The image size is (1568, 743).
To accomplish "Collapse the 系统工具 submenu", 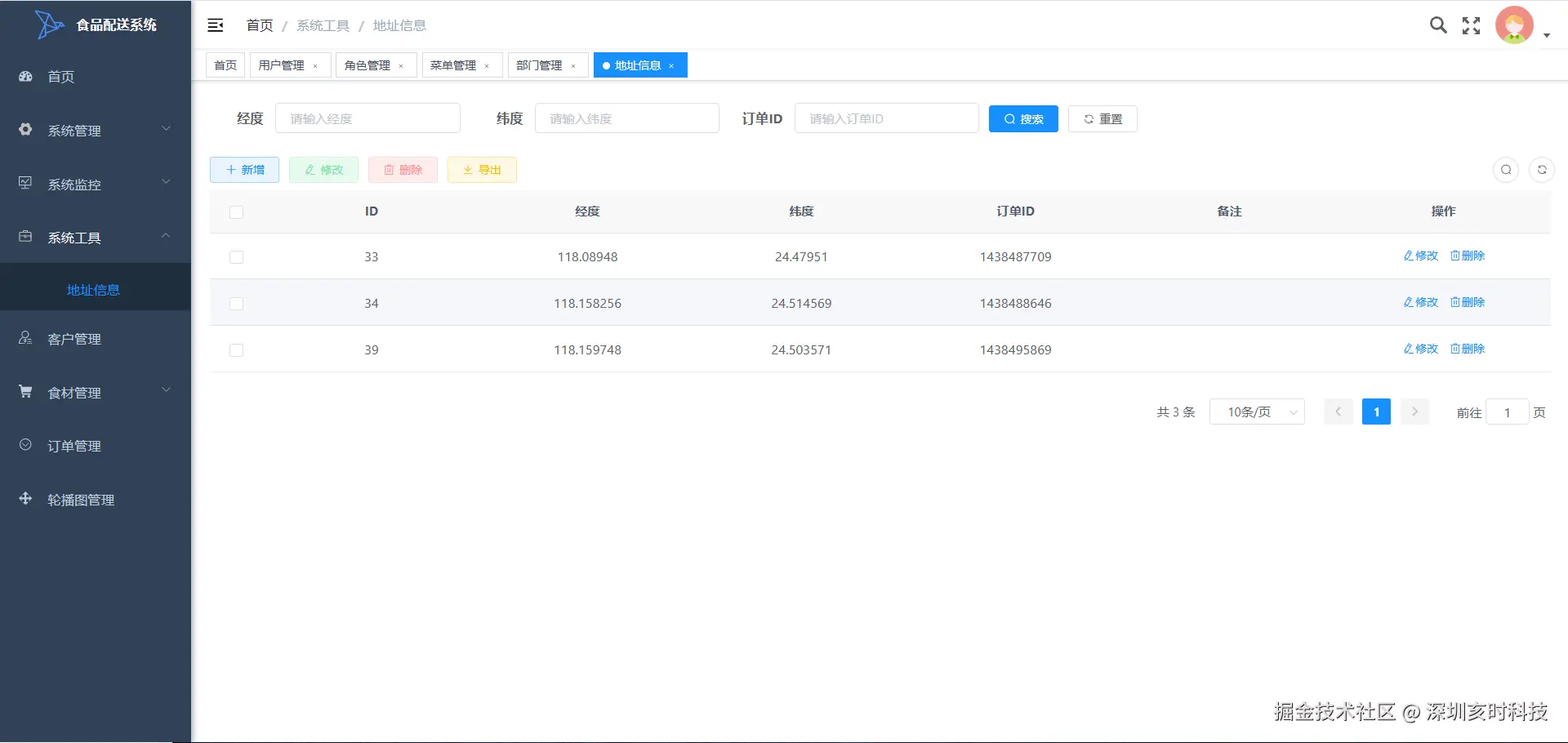I will pos(166,236).
